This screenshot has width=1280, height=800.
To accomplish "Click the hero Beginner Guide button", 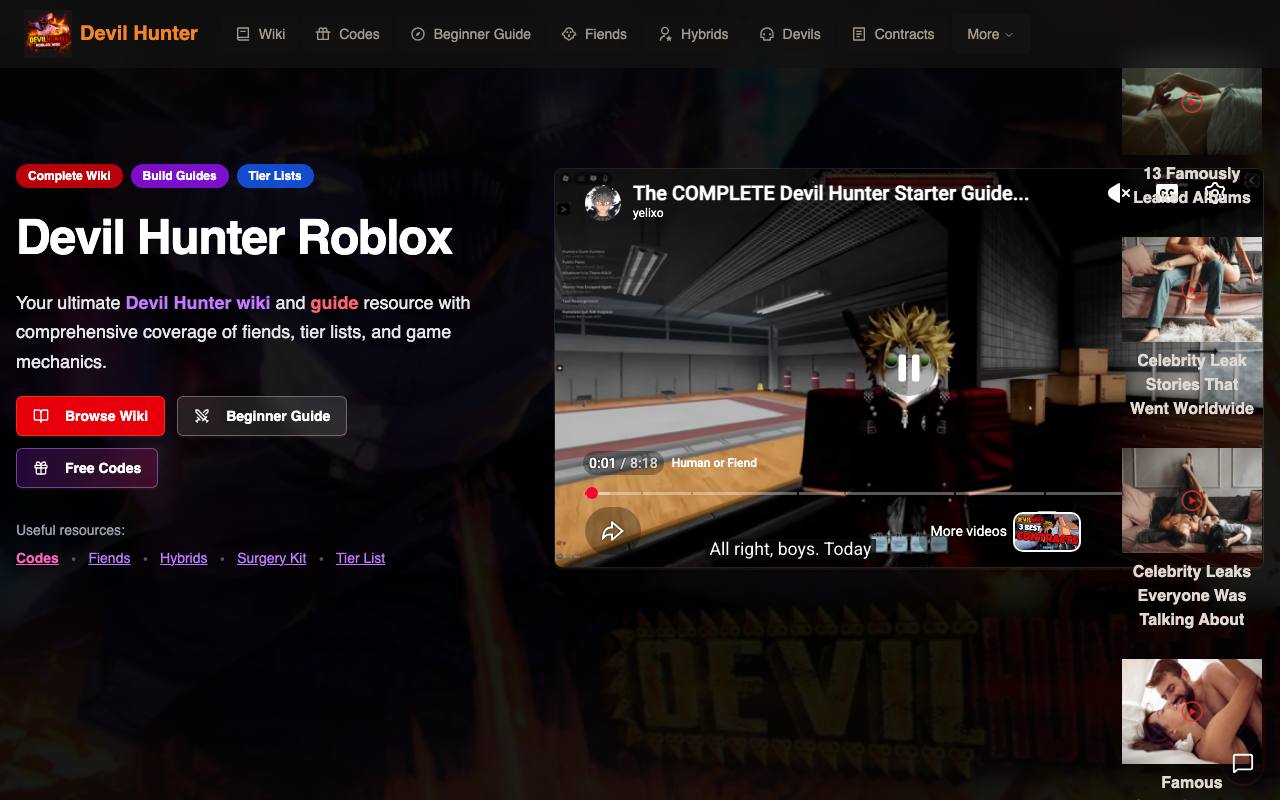I will coord(262,416).
